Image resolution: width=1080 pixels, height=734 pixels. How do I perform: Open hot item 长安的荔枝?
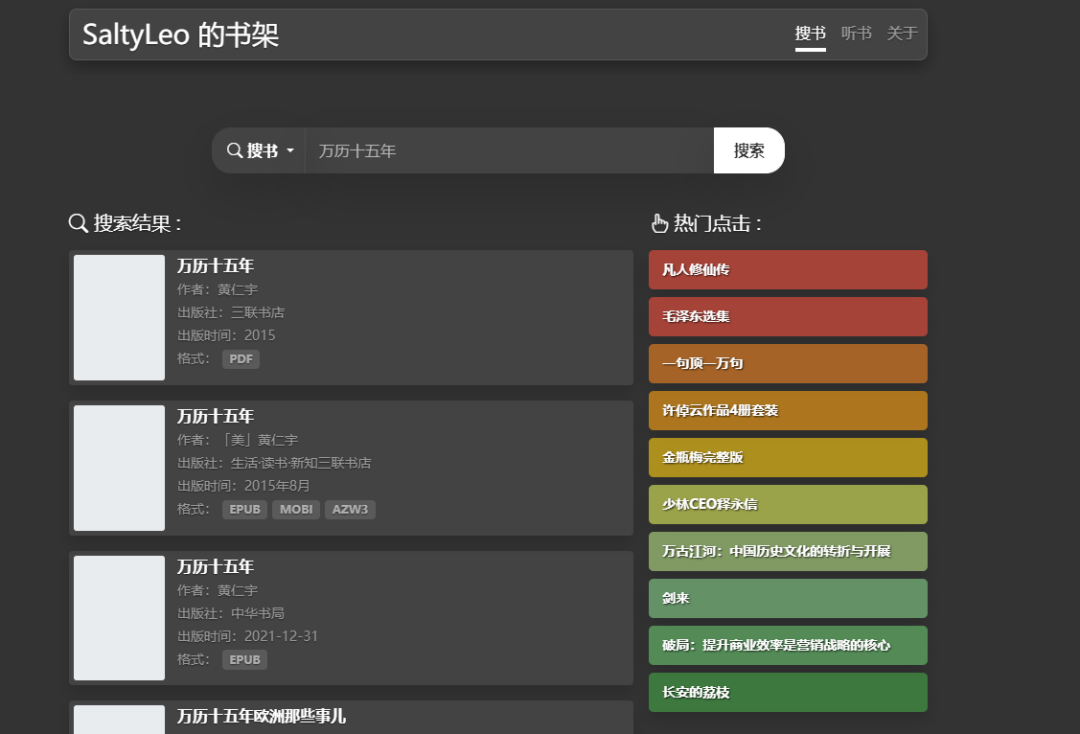click(787, 692)
